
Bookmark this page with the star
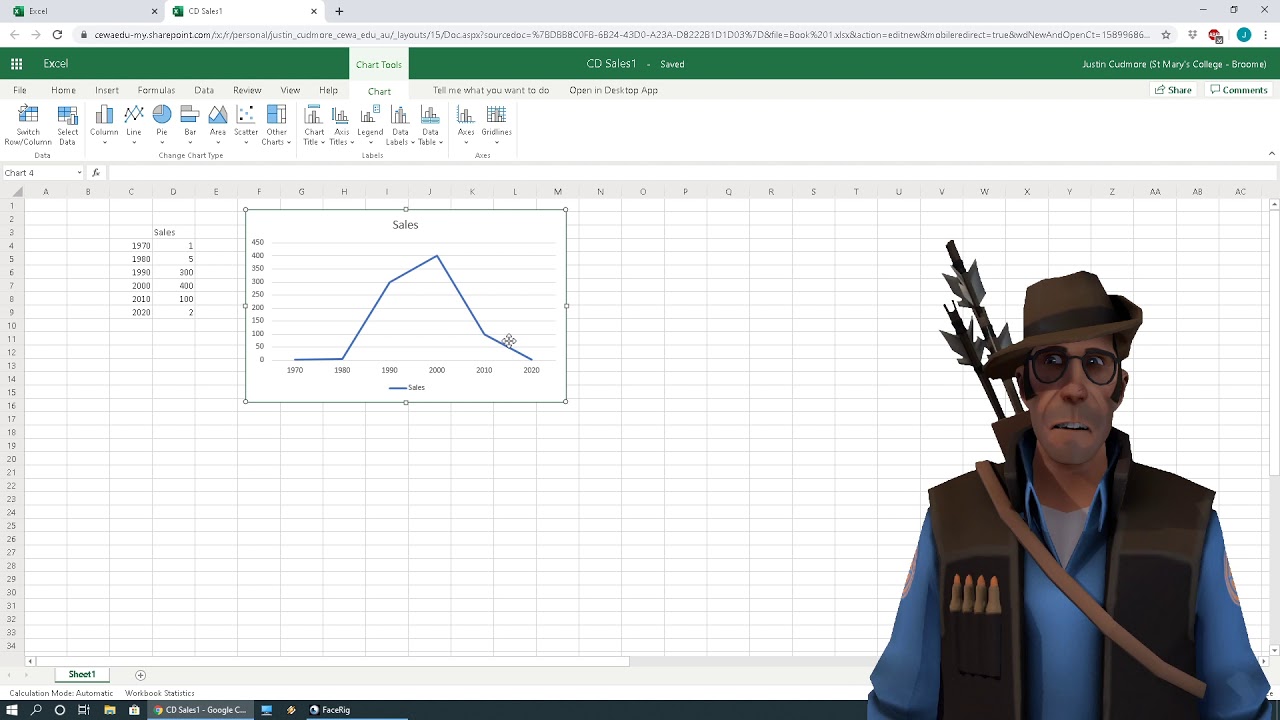[x=1166, y=35]
